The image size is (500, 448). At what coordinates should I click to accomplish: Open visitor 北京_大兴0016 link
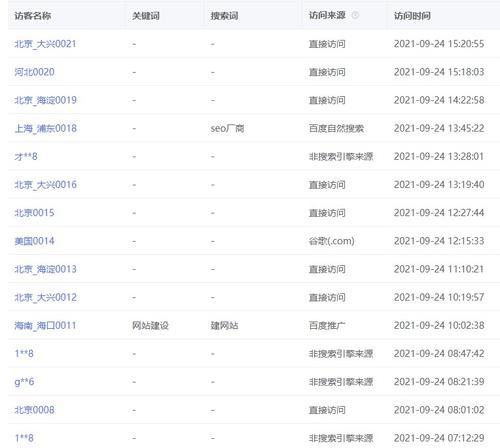pos(45,185)
